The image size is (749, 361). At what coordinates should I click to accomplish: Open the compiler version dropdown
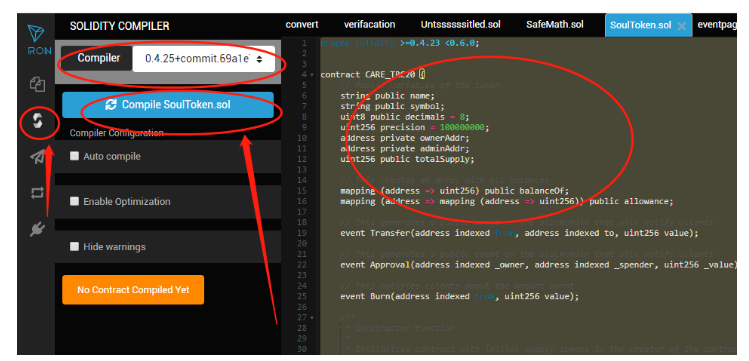point(203,59)
